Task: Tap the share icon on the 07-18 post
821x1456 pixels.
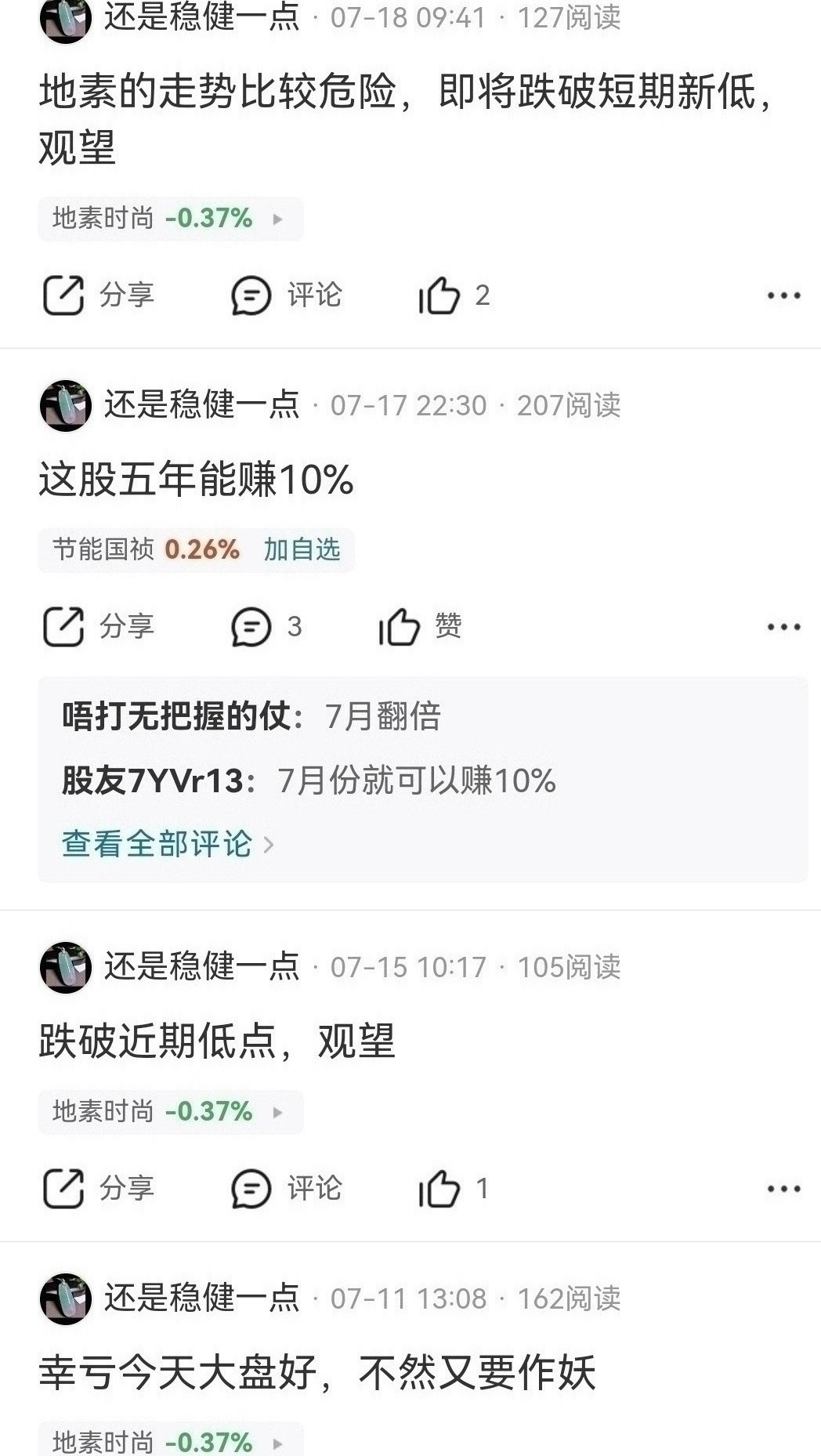Action: [x=63, y=295]
